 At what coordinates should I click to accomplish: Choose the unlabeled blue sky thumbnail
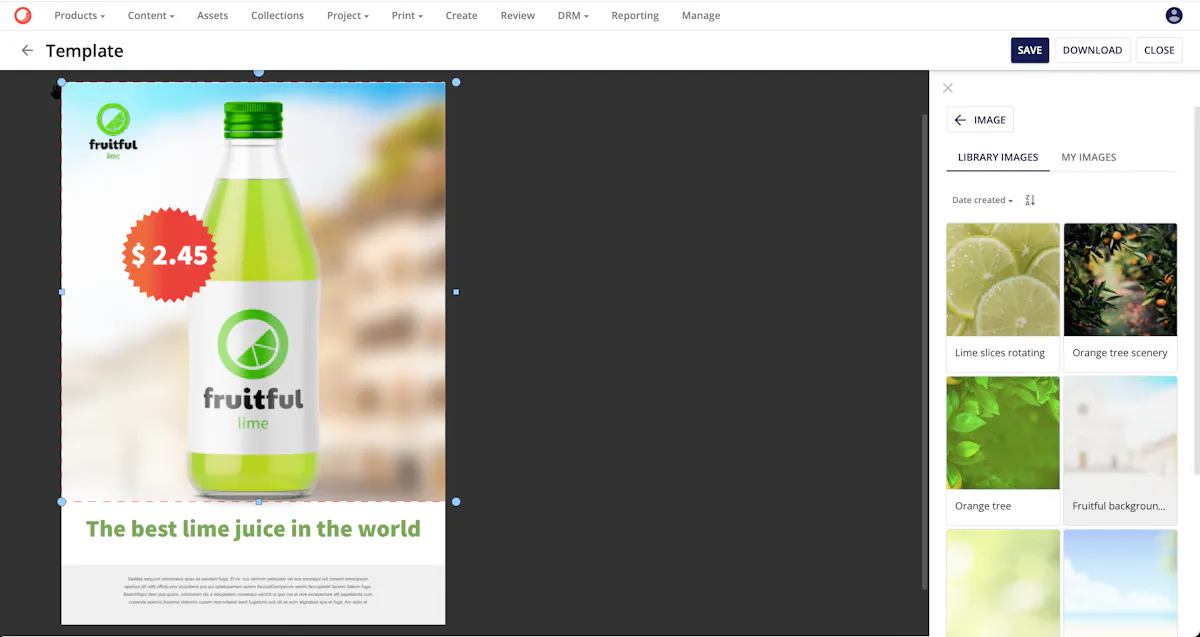(x=1120, y=582)
